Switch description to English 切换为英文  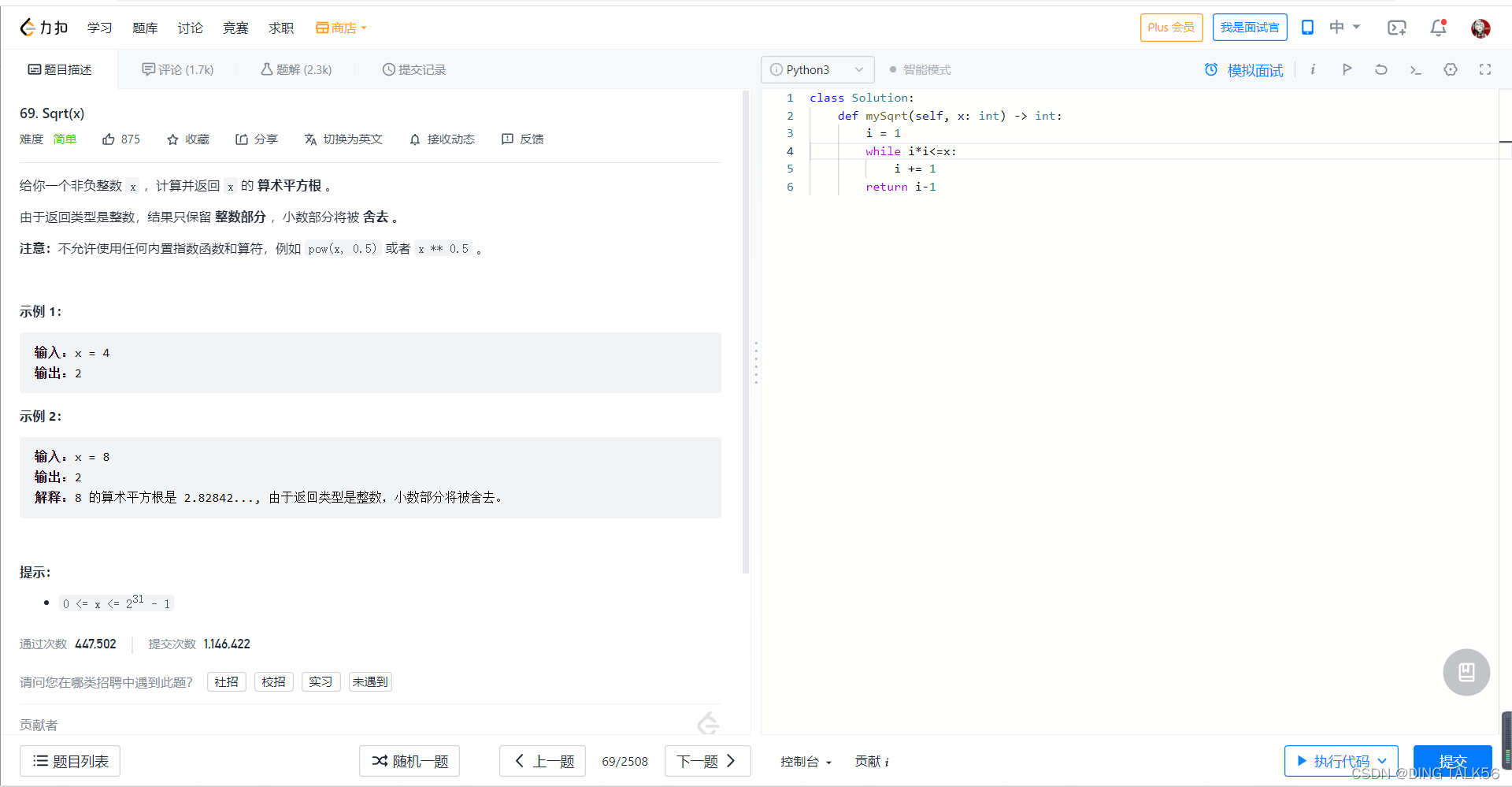(343, 139)
